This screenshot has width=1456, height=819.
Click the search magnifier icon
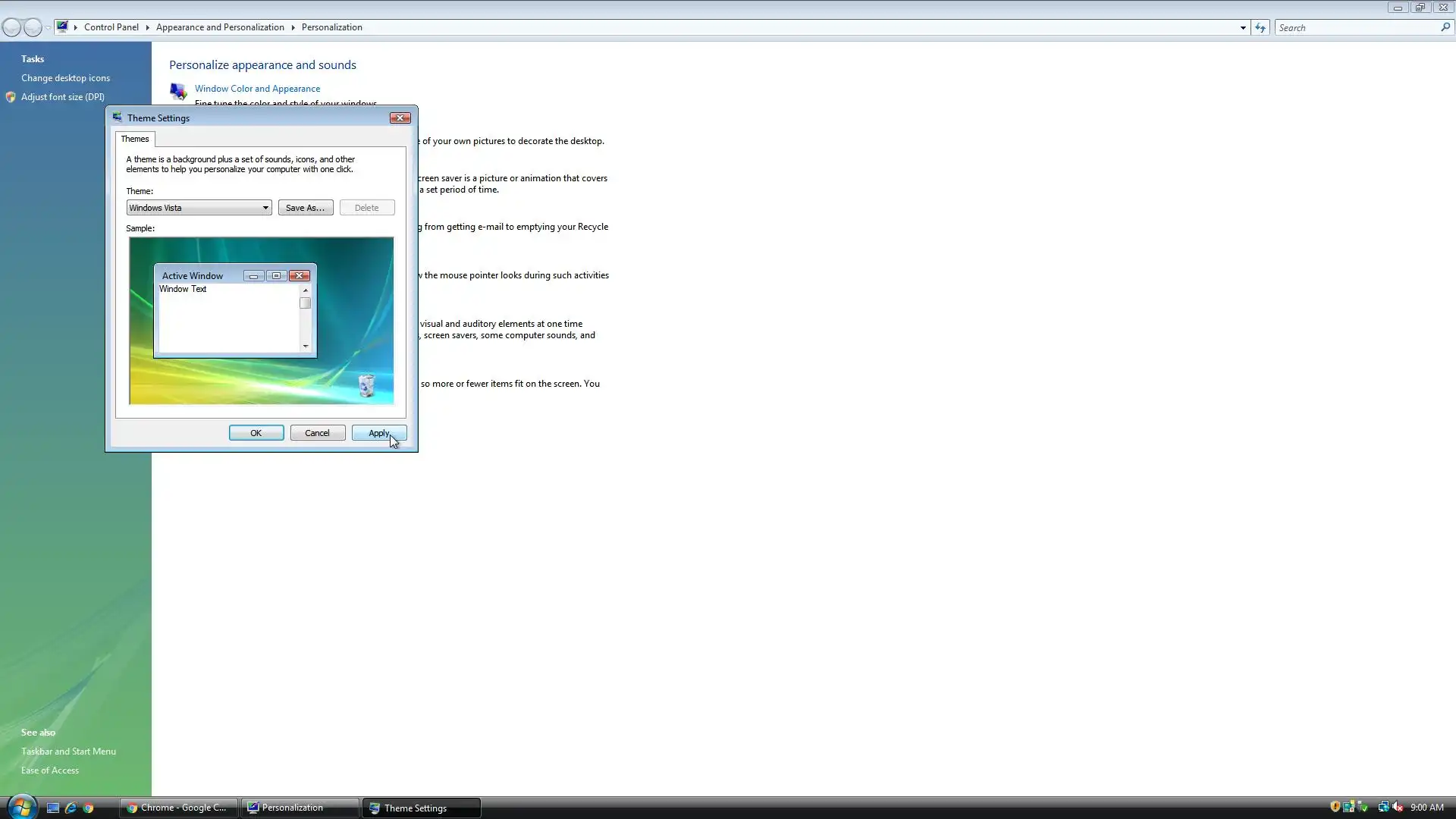(1445, 27)
